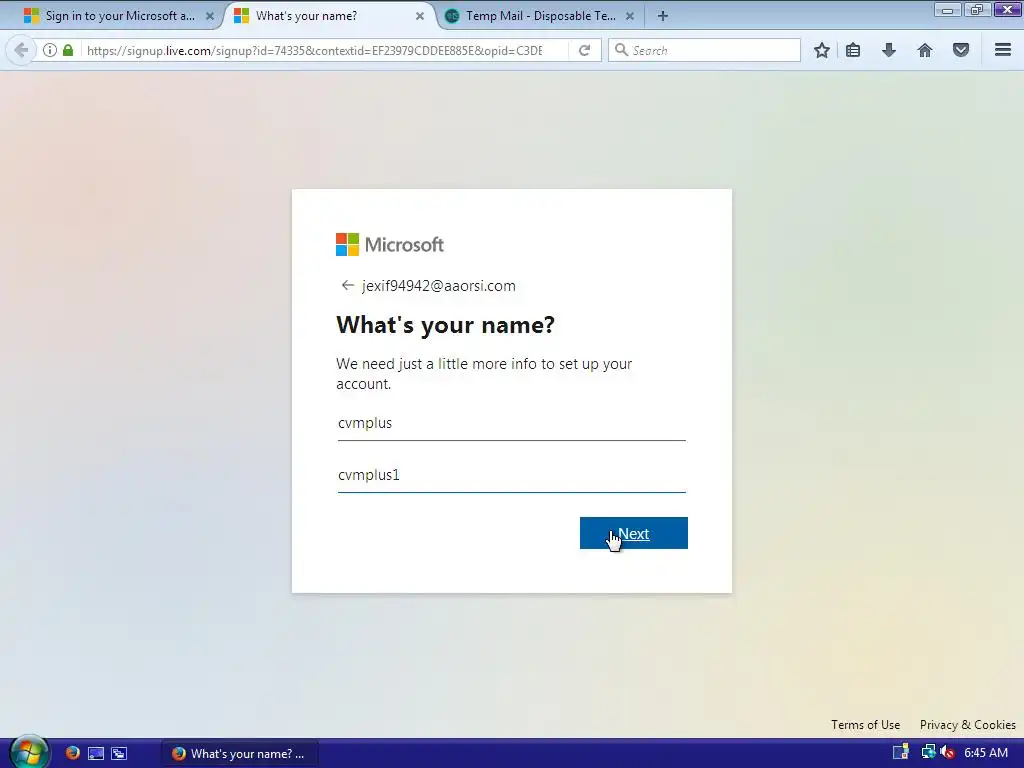Launch Firefox from quick launch
Viewport: 1024px width, 768px height.
tap(72, 753)
